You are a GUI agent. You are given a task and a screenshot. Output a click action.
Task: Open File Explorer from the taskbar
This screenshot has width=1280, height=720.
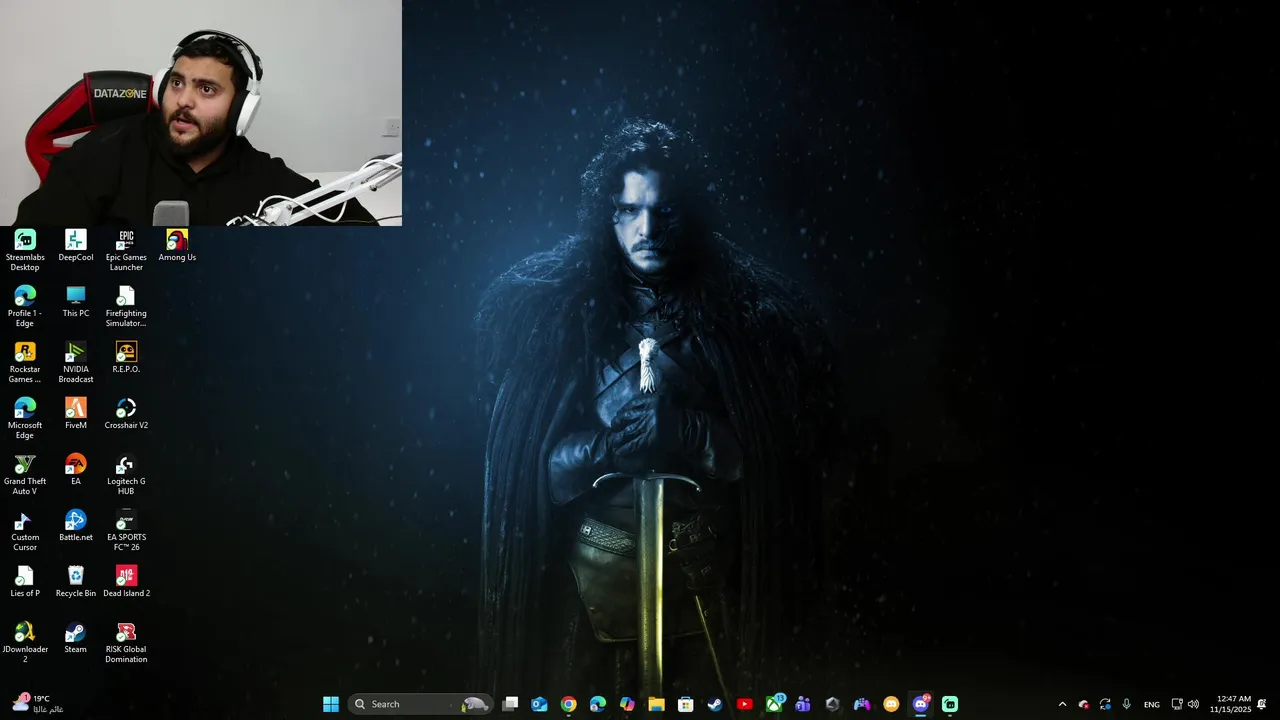[656, 704]
